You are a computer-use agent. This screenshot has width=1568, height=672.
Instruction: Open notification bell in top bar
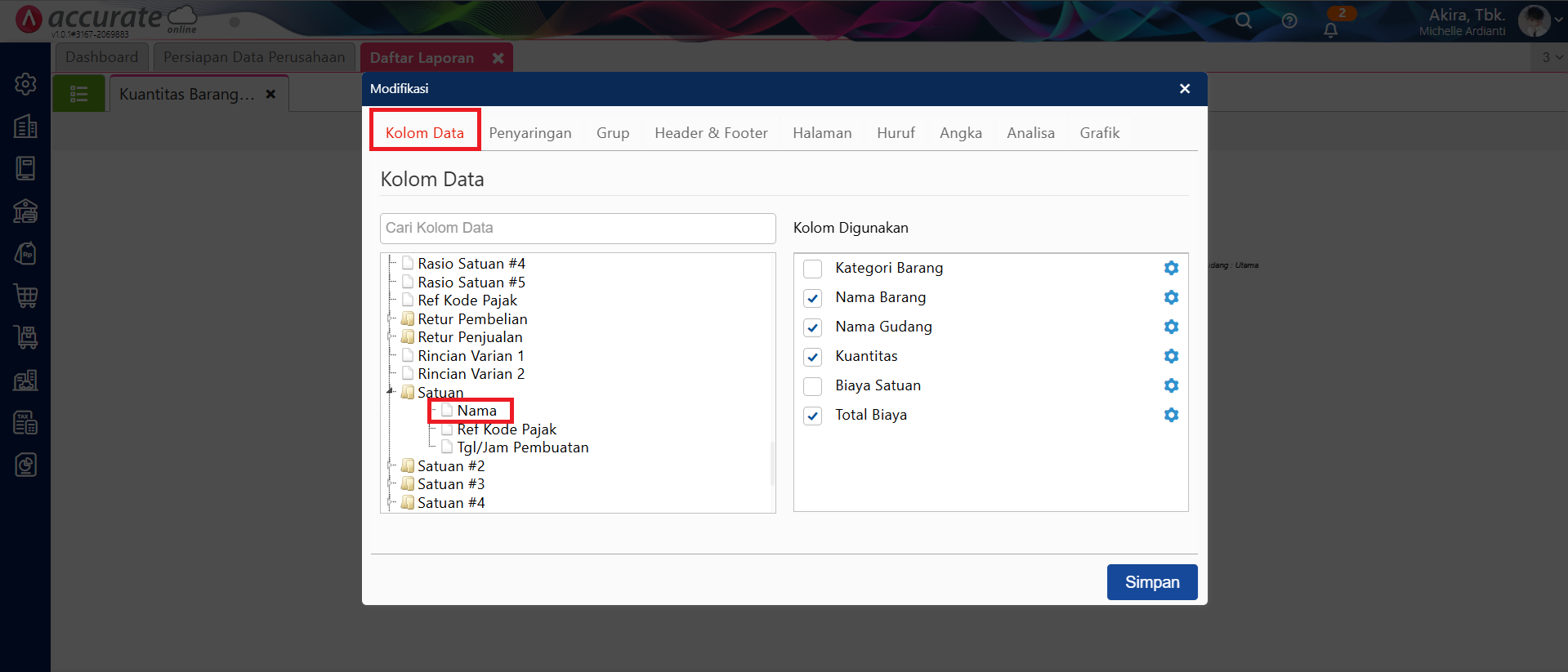tap(1330, 30)
